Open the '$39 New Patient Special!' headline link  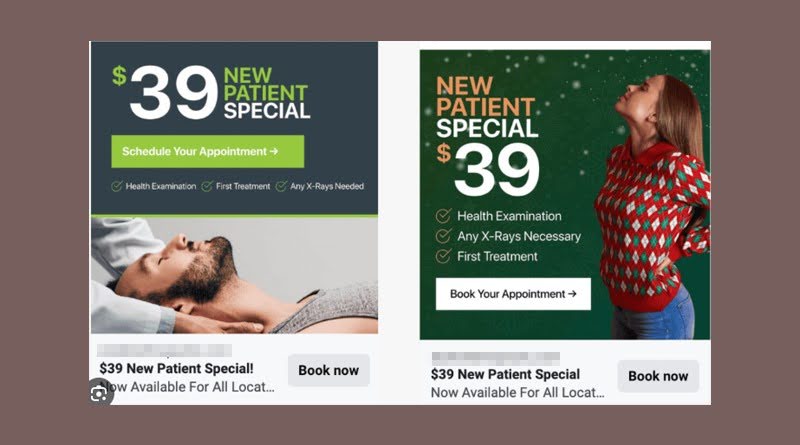[176, 368]
